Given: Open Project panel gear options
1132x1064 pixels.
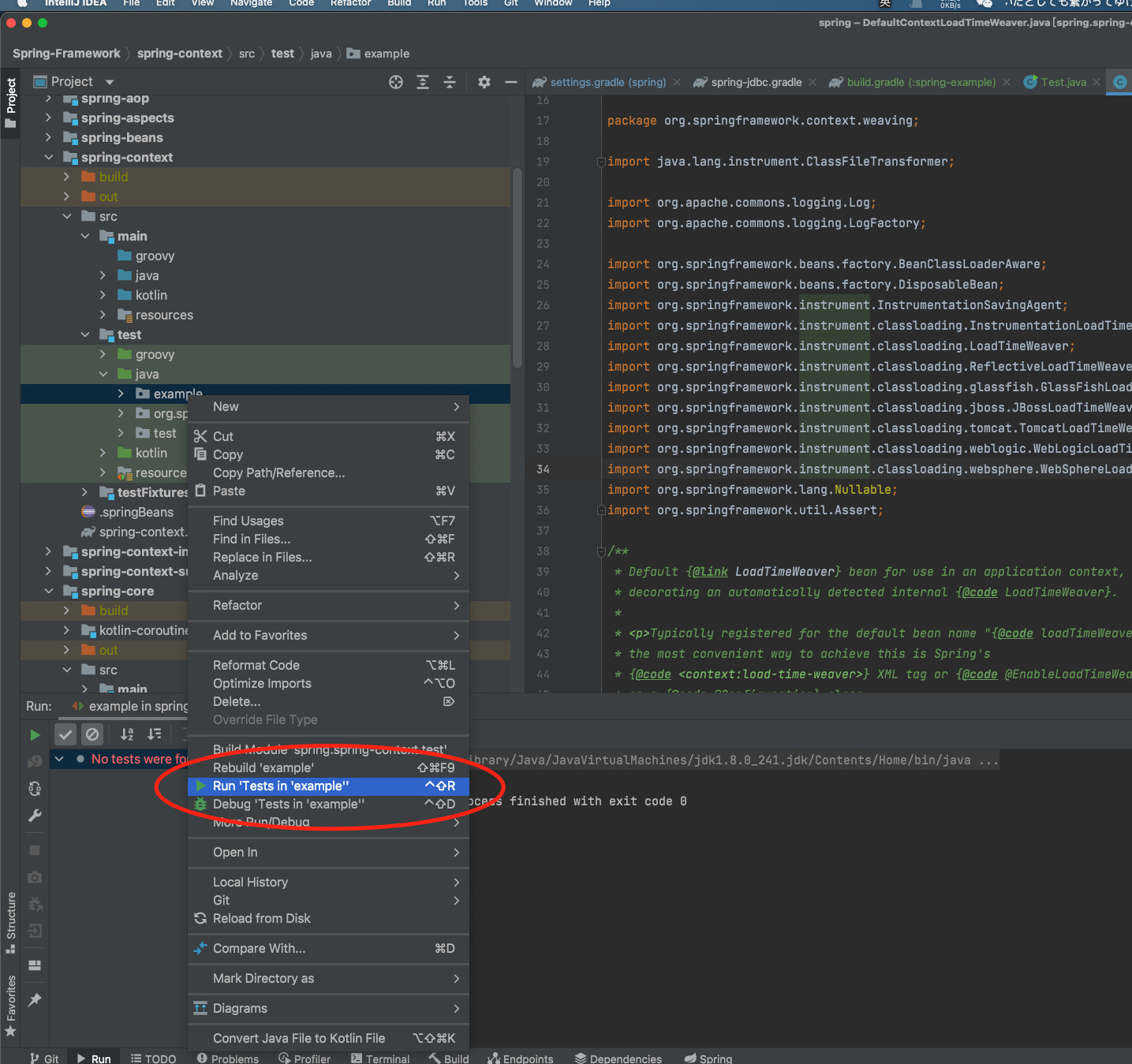Looking at the screenshot, I should click(484, 82).
